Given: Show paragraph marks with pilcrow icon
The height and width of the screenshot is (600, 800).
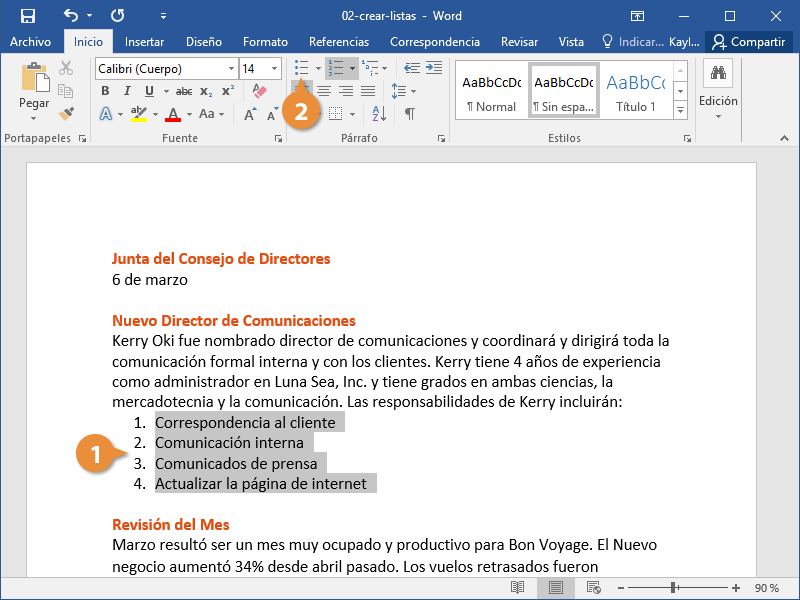Looking at the screenshot, I should pos(410,114).
